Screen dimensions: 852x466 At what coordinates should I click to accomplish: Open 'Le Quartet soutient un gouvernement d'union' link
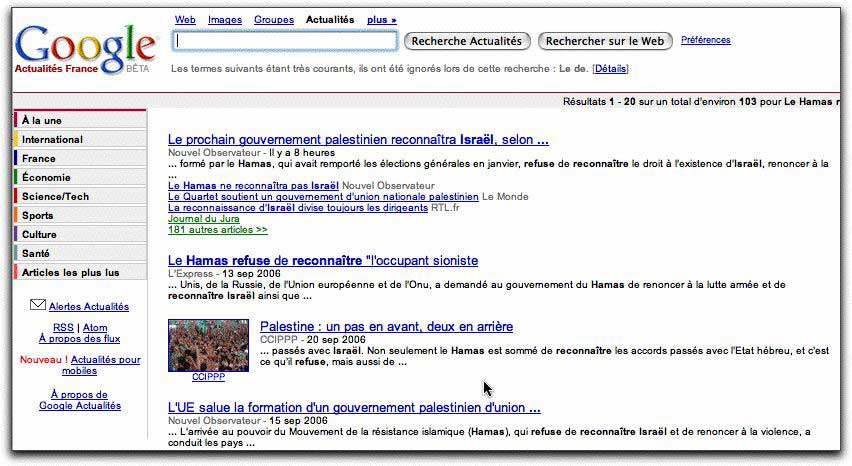pos(323,197)
